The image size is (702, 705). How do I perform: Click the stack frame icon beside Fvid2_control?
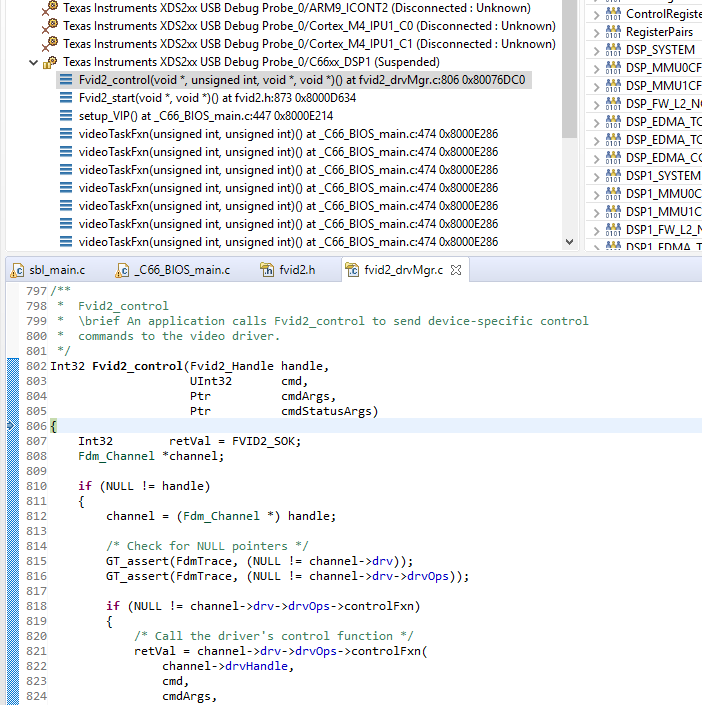click(x=66, y=80)
